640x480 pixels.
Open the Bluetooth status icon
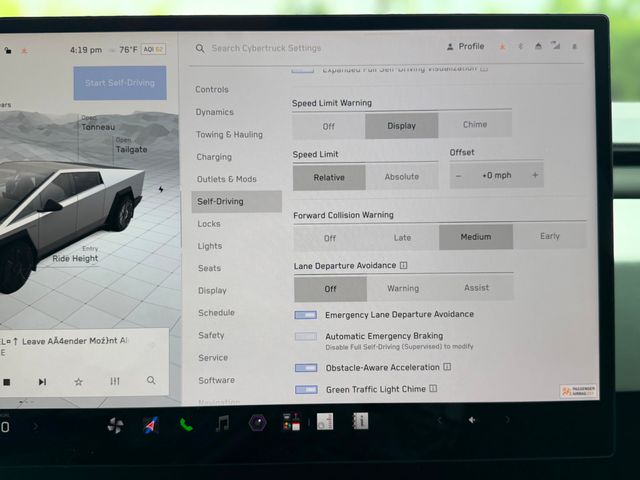coord(521,46)
